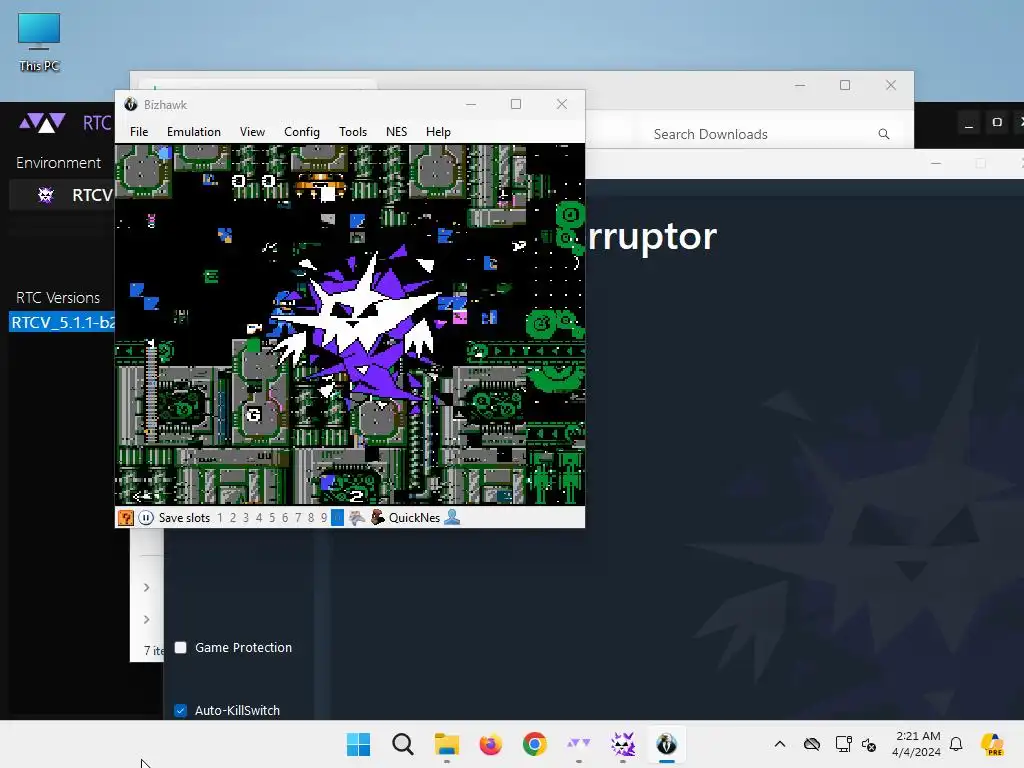Open the File menu in Bizhawk

tap(139, 132)
